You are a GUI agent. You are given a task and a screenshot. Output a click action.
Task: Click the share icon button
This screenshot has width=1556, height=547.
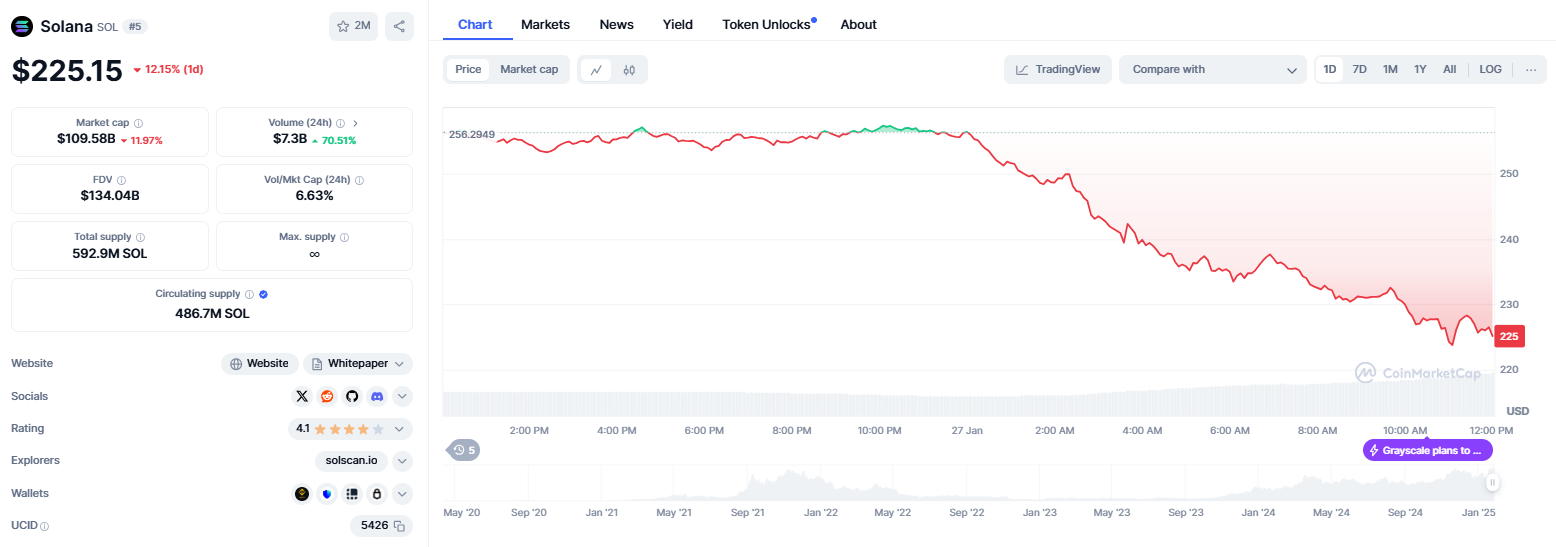399,26
